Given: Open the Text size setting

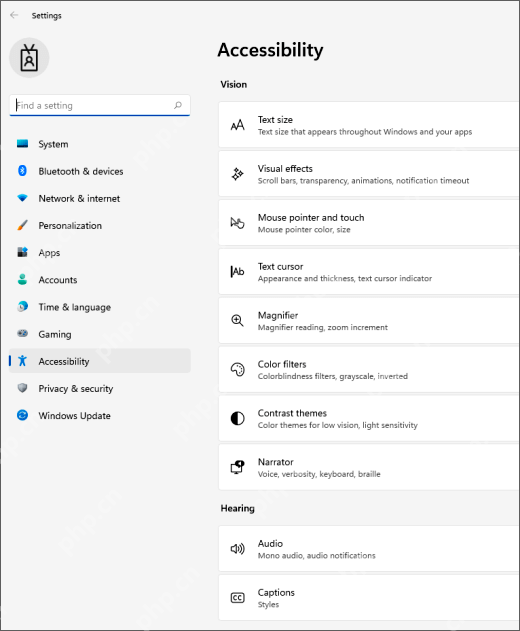Looking at the screenshot, I should pyautogui.click(x=369, y=125).
